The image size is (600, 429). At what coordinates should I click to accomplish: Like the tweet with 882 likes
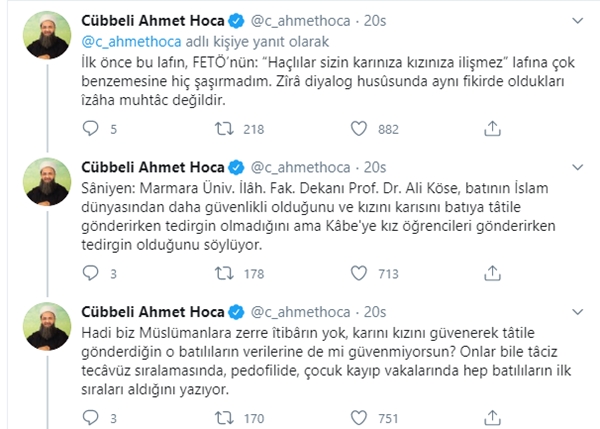(359, 129)
